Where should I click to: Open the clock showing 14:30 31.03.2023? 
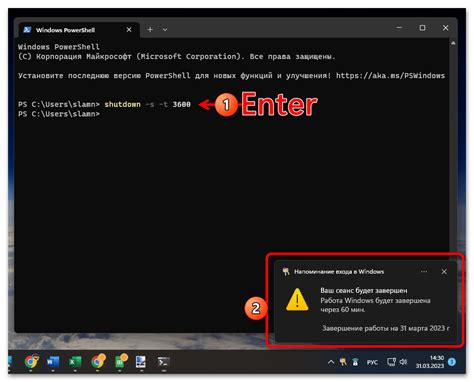pyautogui.click(x=430, y=362)
